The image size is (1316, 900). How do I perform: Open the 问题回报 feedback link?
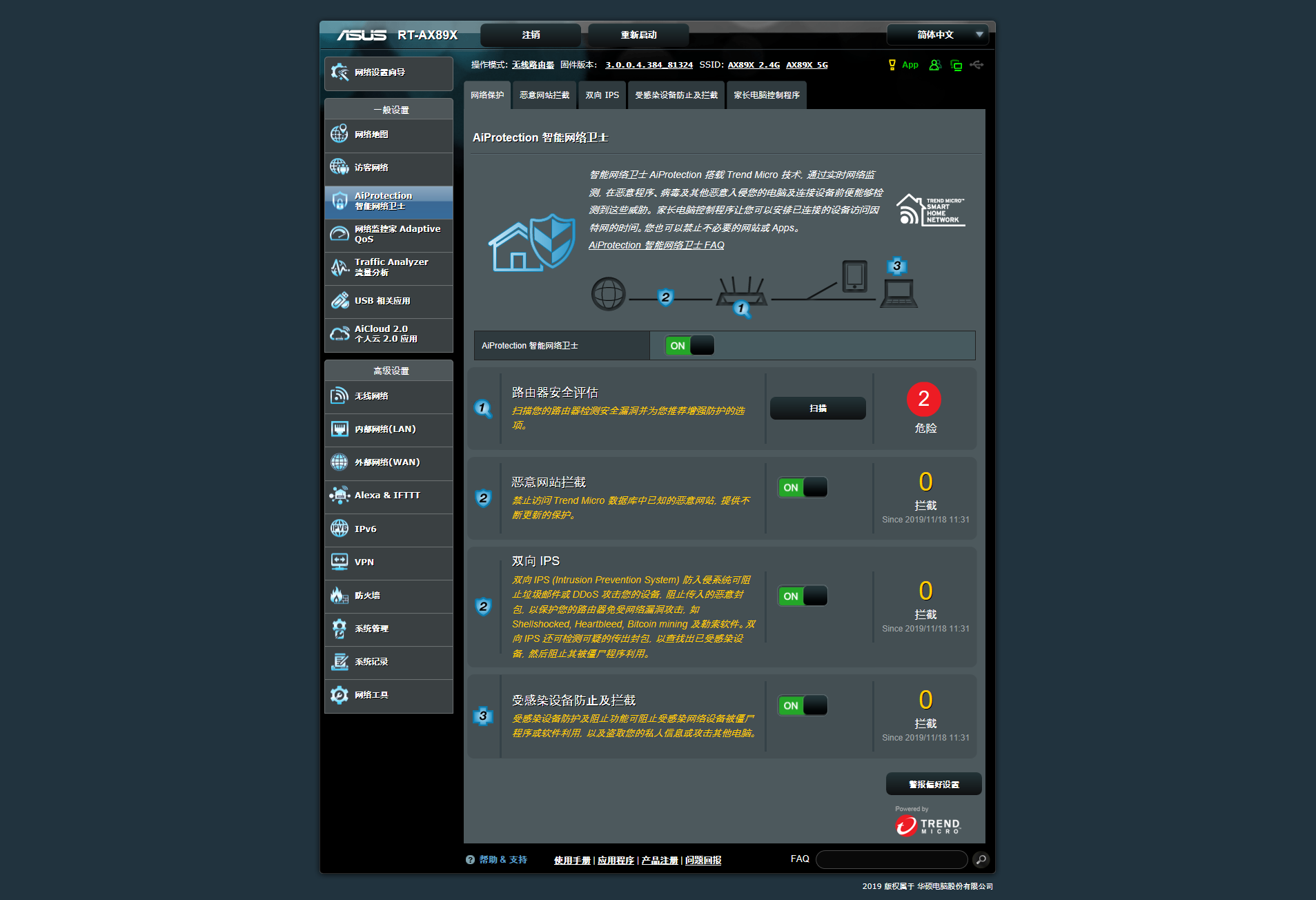pos(703,860)
